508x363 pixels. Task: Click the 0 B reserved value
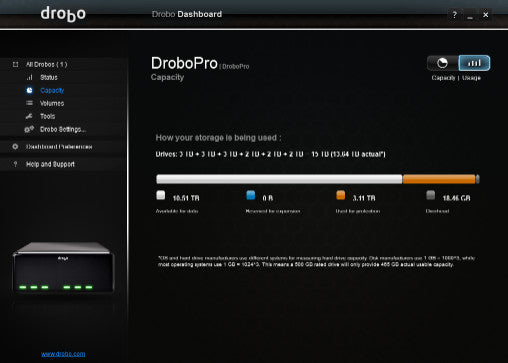(268, 198)
